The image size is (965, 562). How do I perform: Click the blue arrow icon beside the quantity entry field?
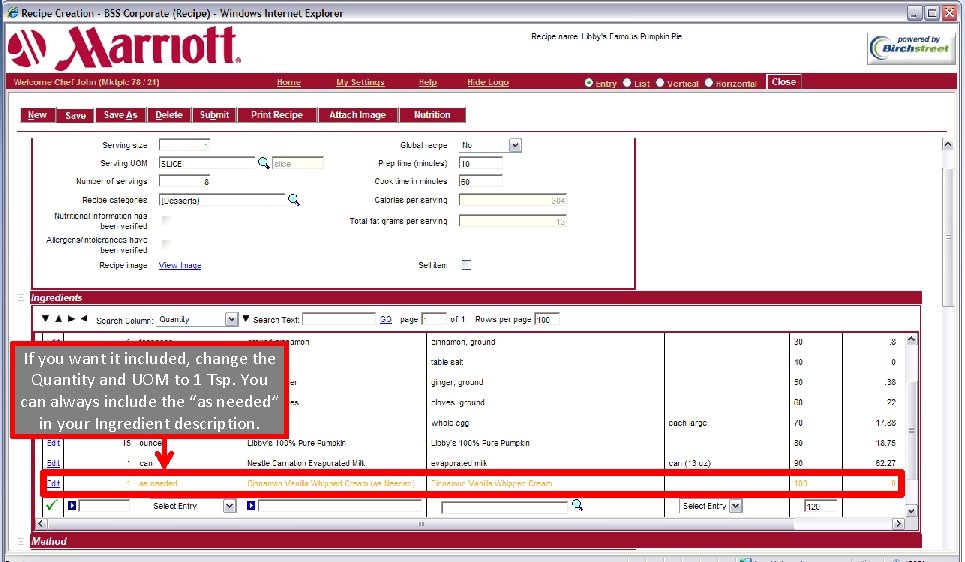point(72,505)
